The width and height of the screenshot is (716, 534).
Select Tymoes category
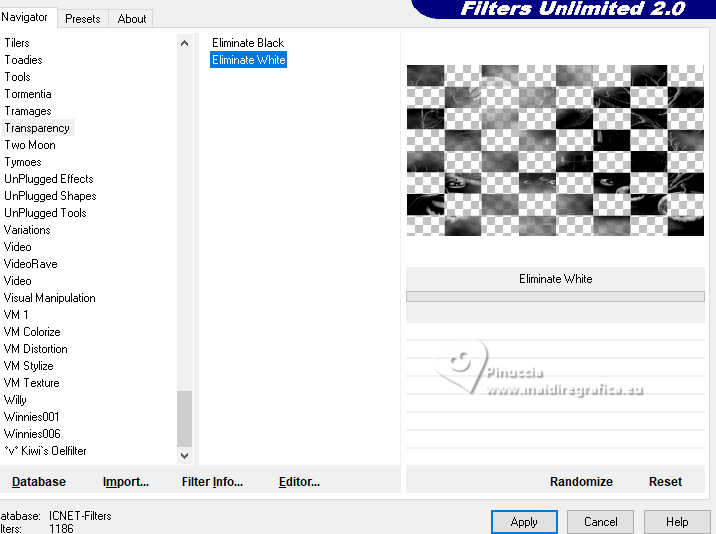23,162
